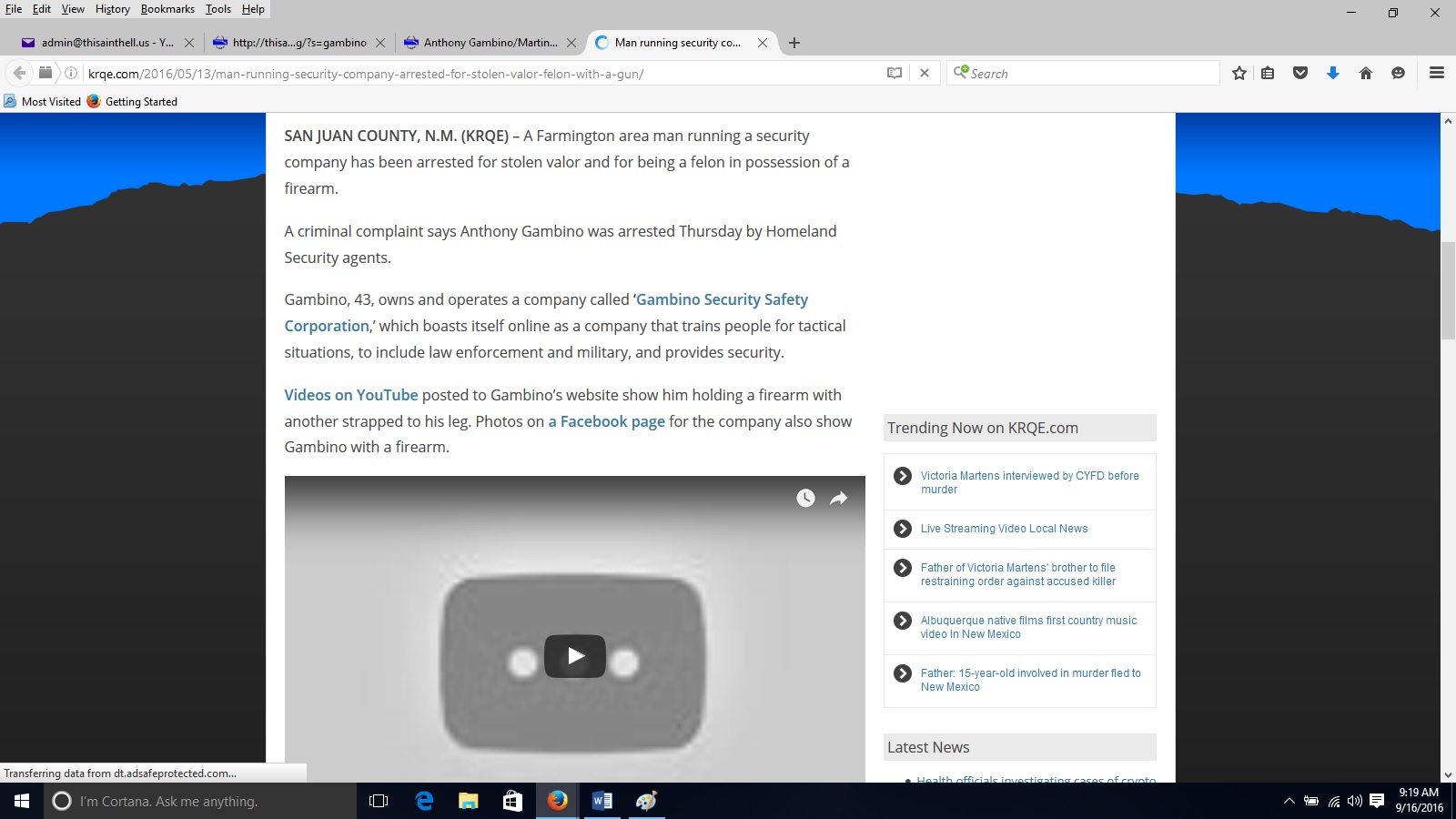Viewport: 1456px width, 819px height.
Task: Open Microsoft Word from the taskbar
Action: coord(602,802)
